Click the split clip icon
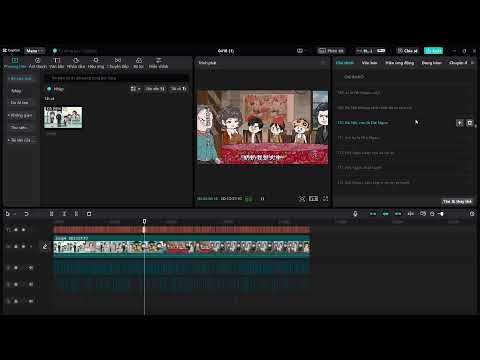The width and height of the screenshot is (480, 360). 51,214
